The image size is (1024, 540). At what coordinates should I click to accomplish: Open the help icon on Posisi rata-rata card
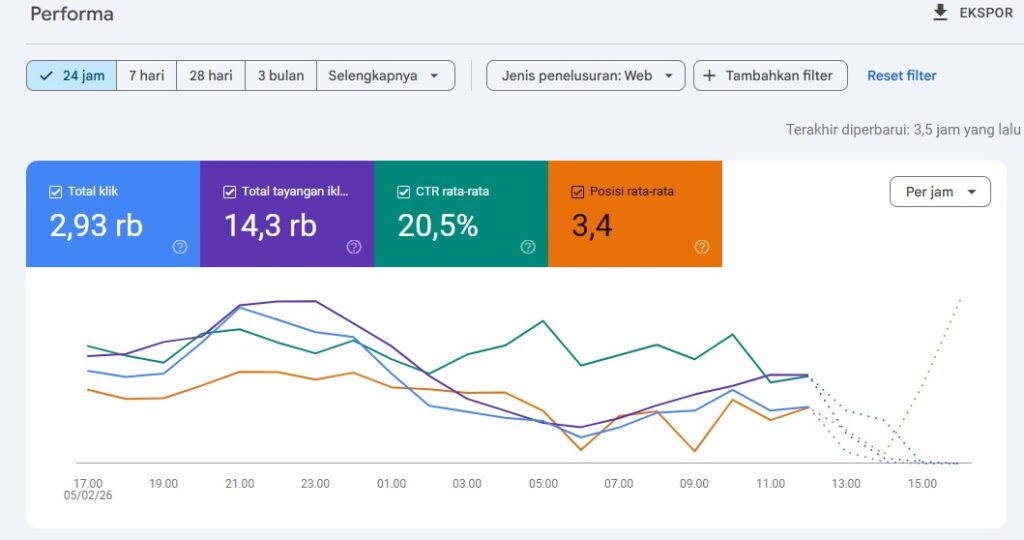701,247
